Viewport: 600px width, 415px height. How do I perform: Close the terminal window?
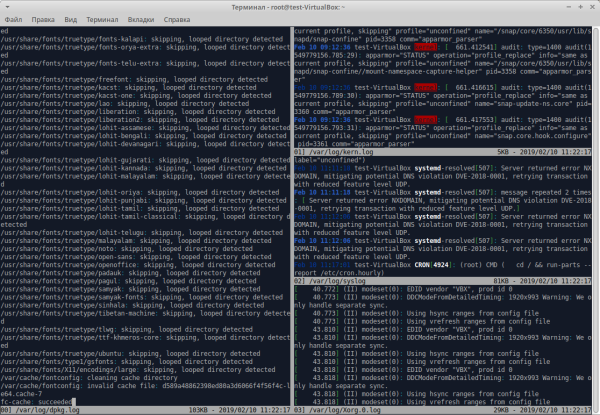point(591,6)
